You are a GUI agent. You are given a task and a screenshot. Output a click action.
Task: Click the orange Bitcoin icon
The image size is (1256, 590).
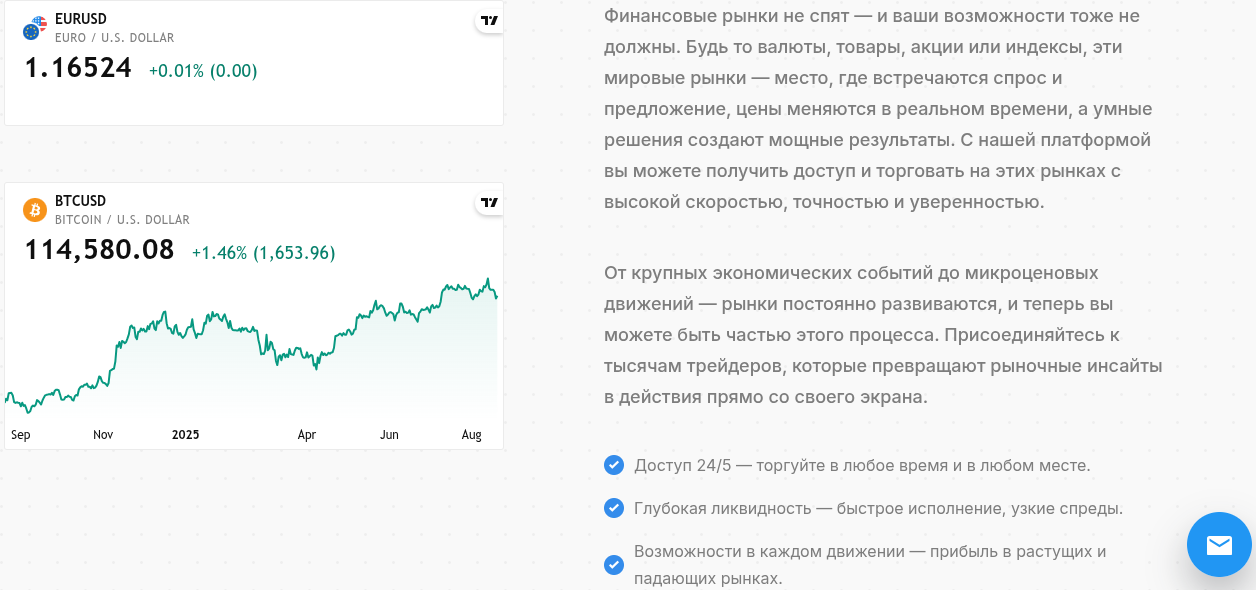(x=34, y=210)
